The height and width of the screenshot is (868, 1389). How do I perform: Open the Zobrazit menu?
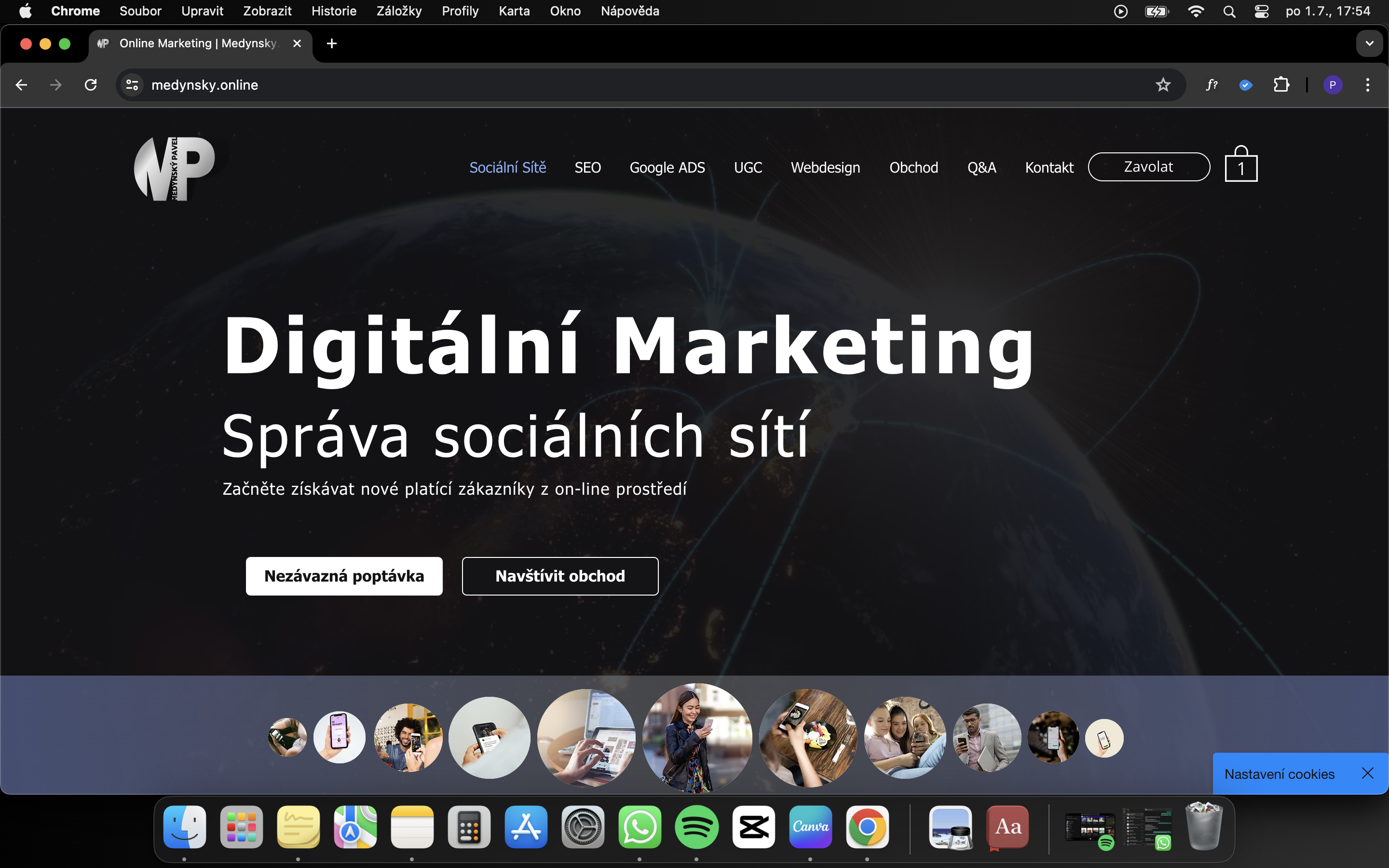[267, 12]
